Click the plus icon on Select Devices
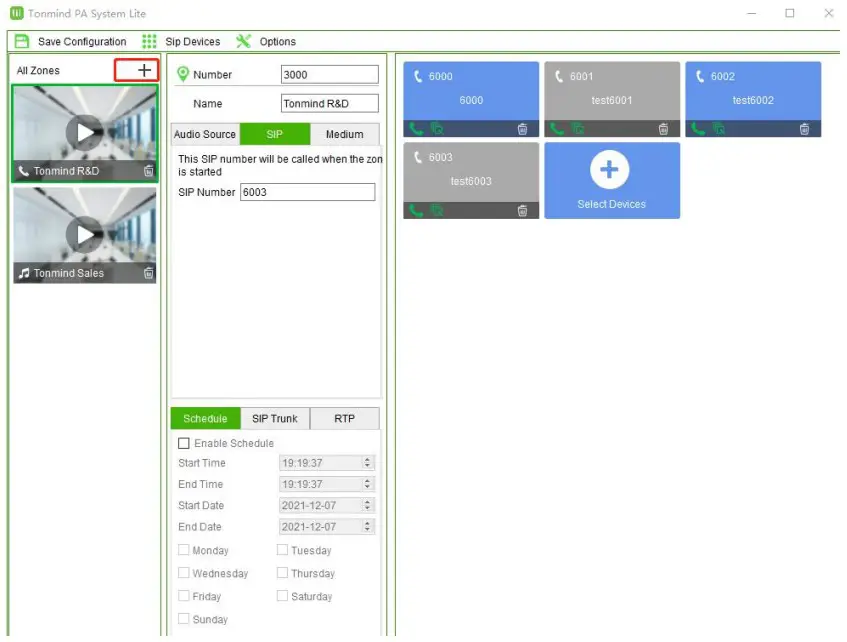The width and height of the screenshot is (847, 642). [609, 170]
